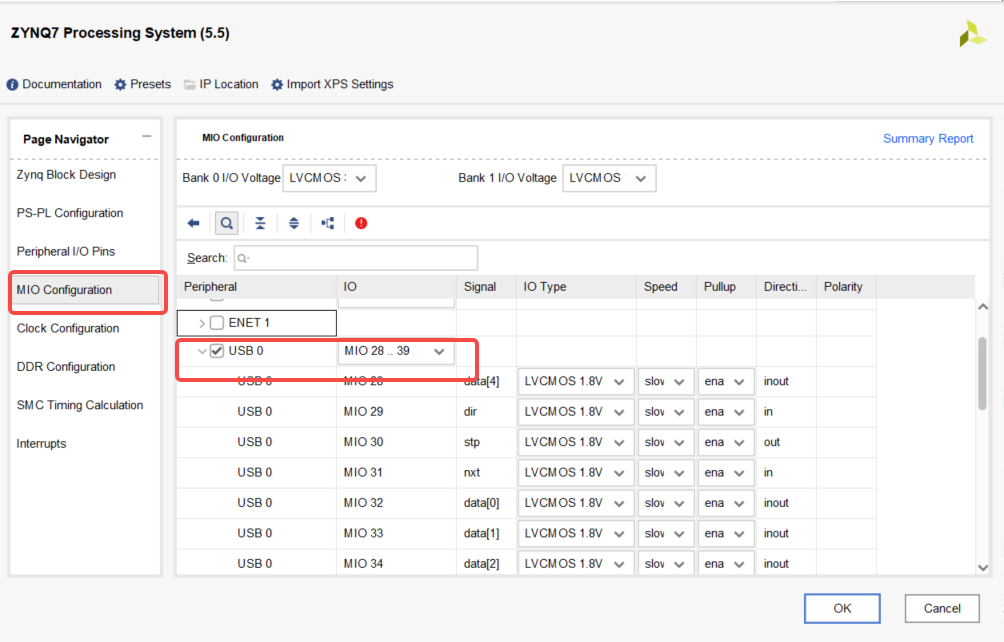
Task: Open the Summary Report link
Action: point(928,139)
